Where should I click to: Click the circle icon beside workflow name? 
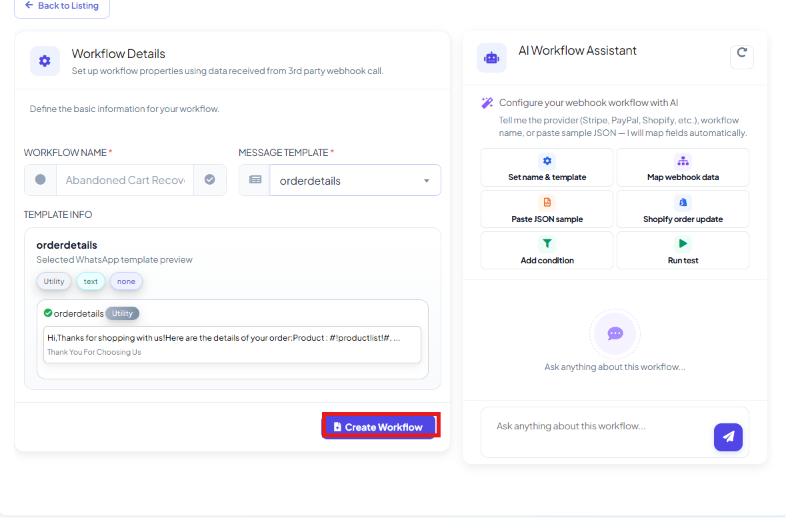click(41, 180)
